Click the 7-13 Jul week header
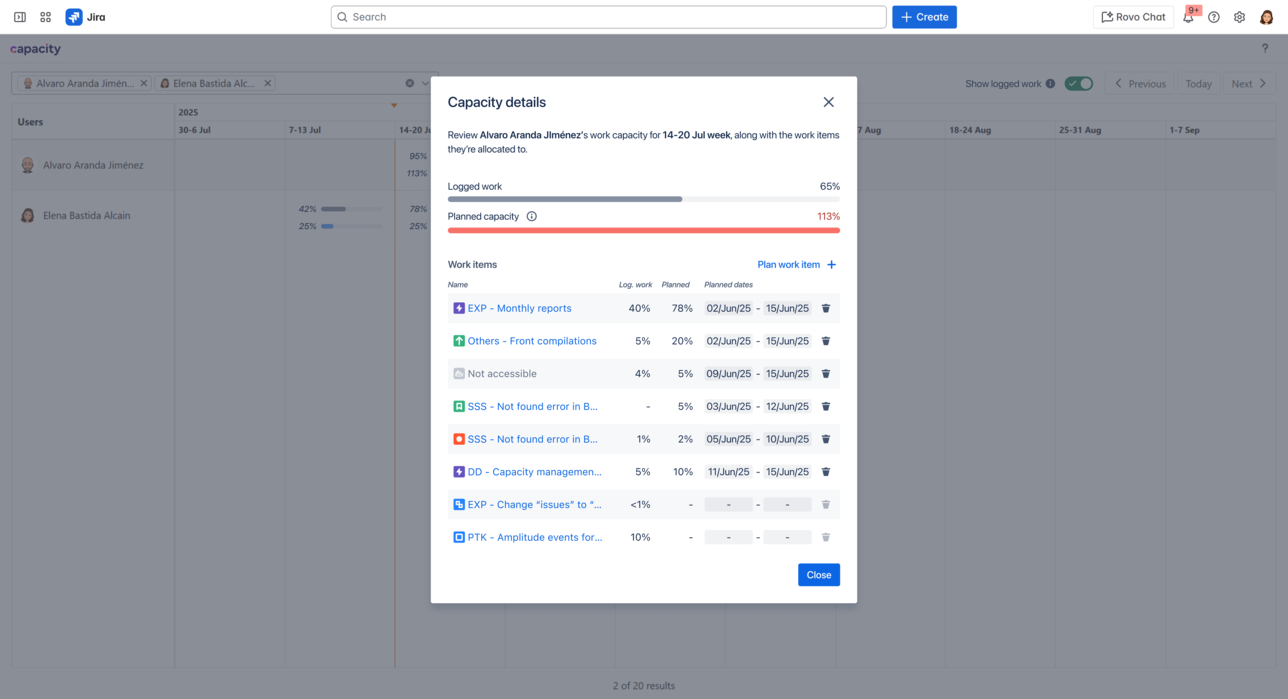 305,130
